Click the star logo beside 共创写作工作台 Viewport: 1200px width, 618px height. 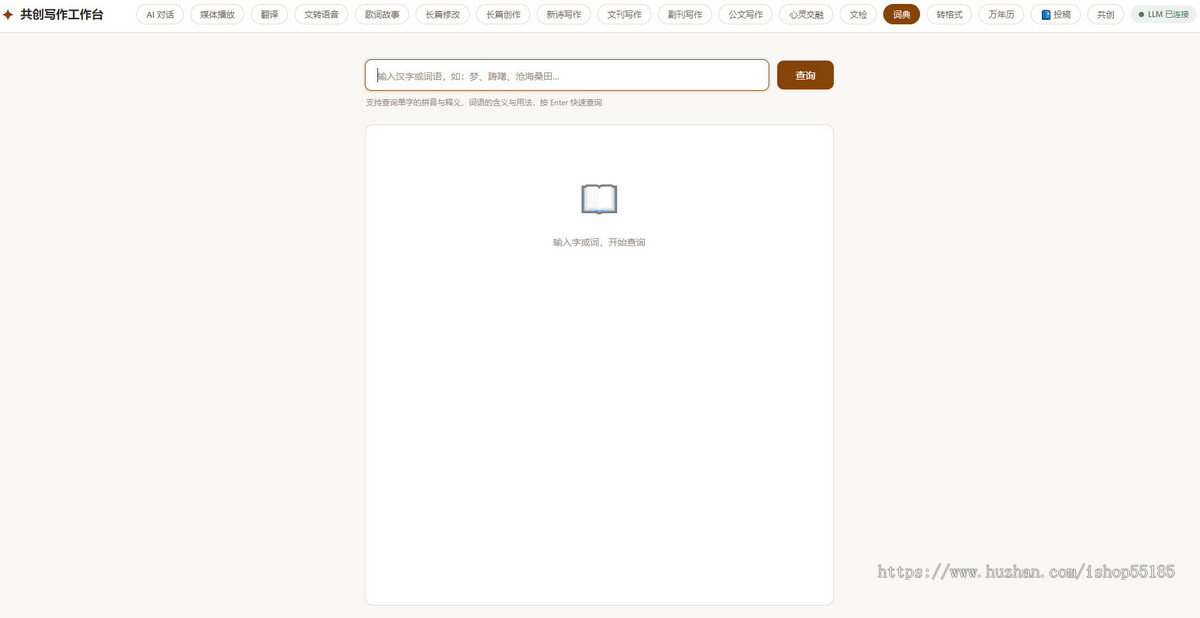(x=8, y=15)
